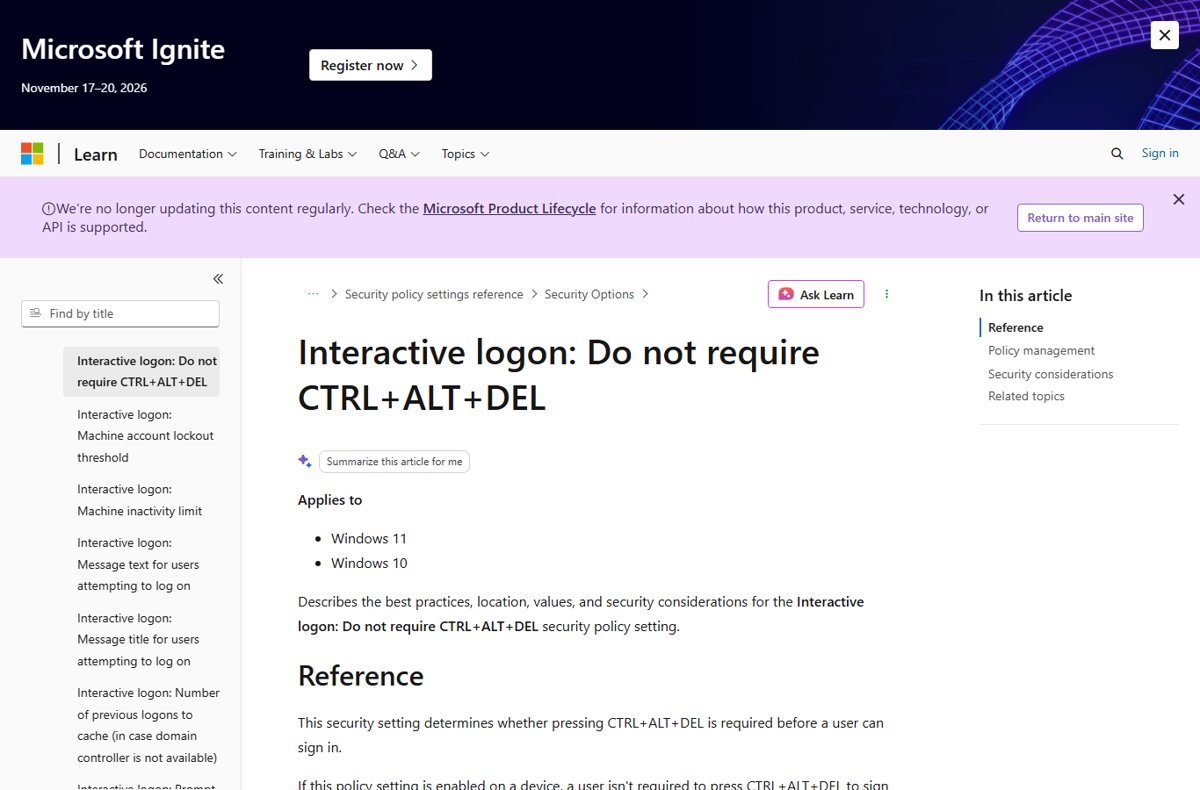Open the search magnifier icon
Image resolution: width=1200 pixels, height=790 pixels.
1117,153
